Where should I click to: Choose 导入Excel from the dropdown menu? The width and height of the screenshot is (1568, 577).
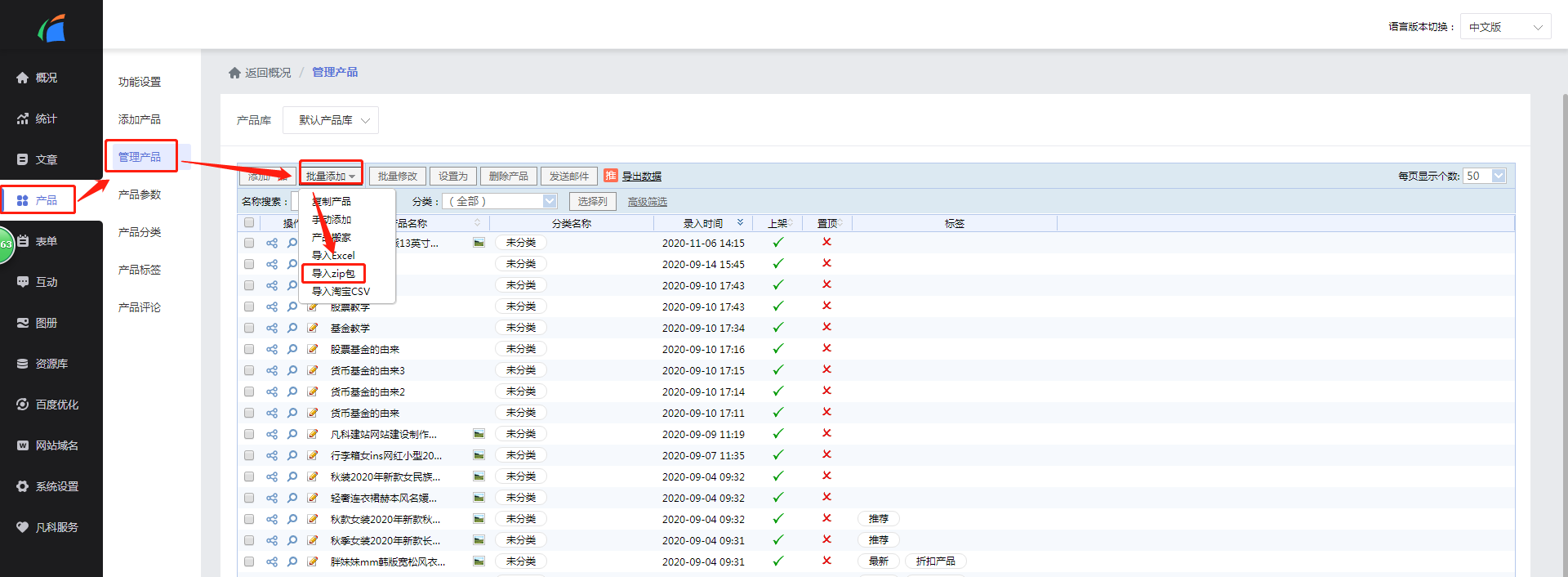coord(333,256)
